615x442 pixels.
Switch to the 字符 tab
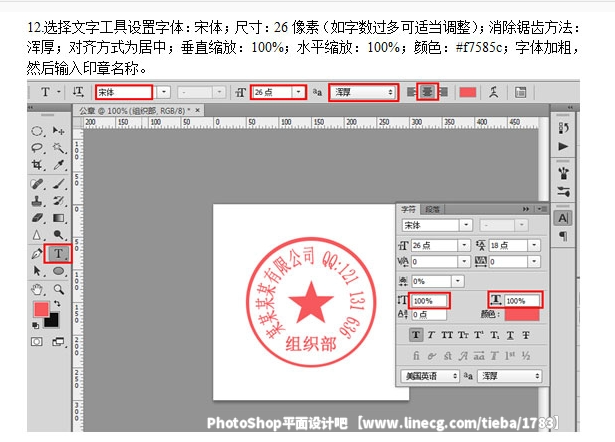click(x=408, y=209)
